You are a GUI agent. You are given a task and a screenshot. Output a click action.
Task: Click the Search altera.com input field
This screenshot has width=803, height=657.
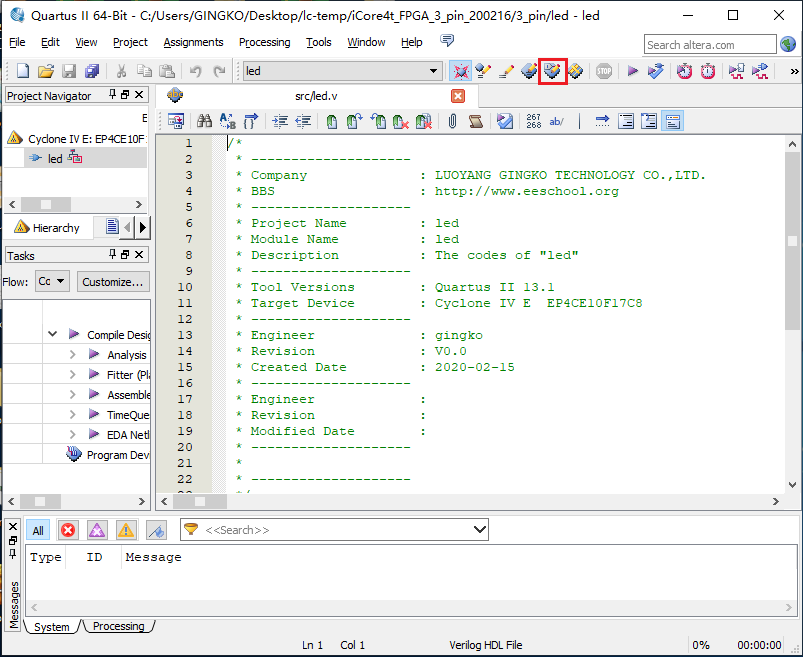(x=708, y=44)
